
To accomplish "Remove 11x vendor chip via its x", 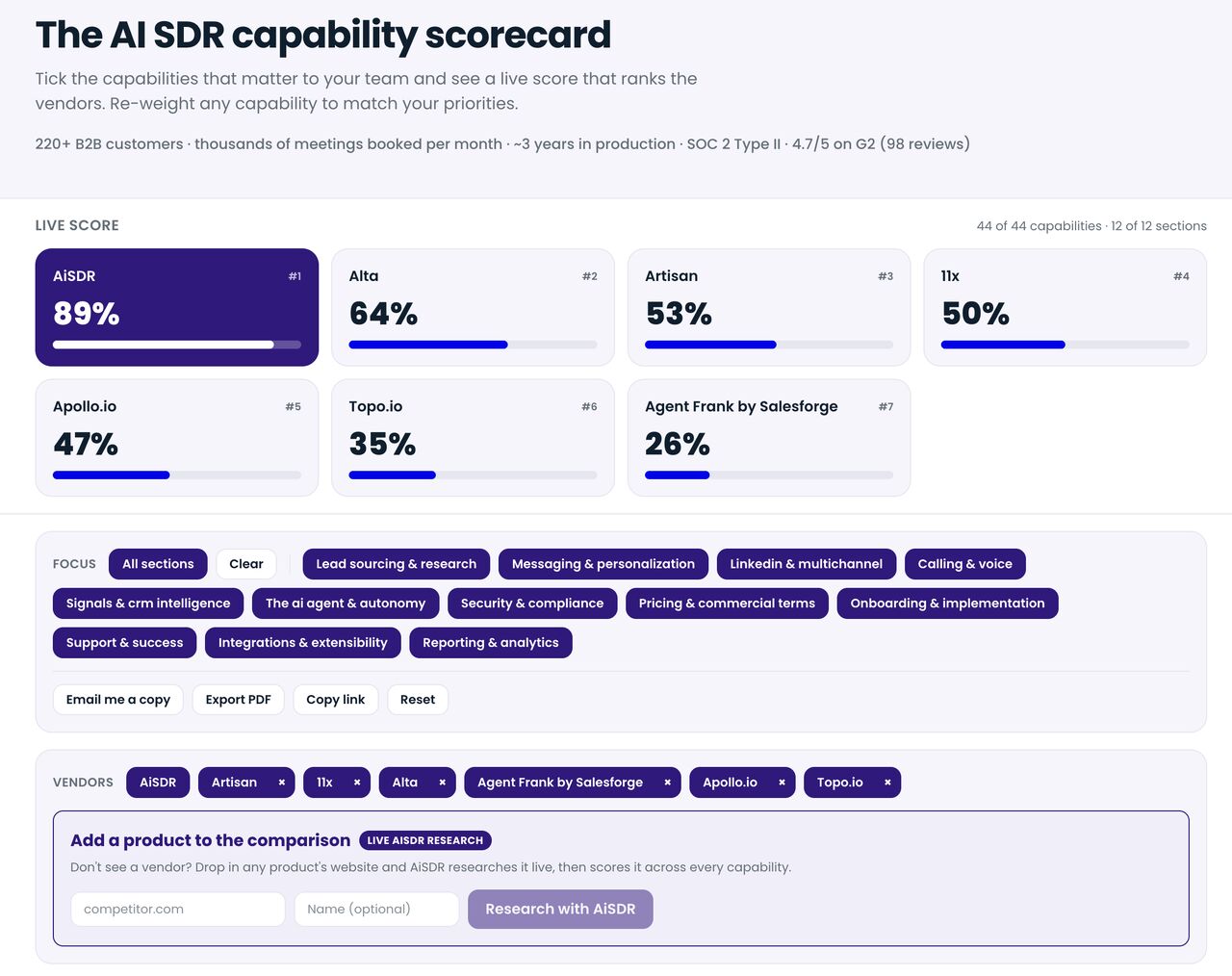I will click(356, 783).
